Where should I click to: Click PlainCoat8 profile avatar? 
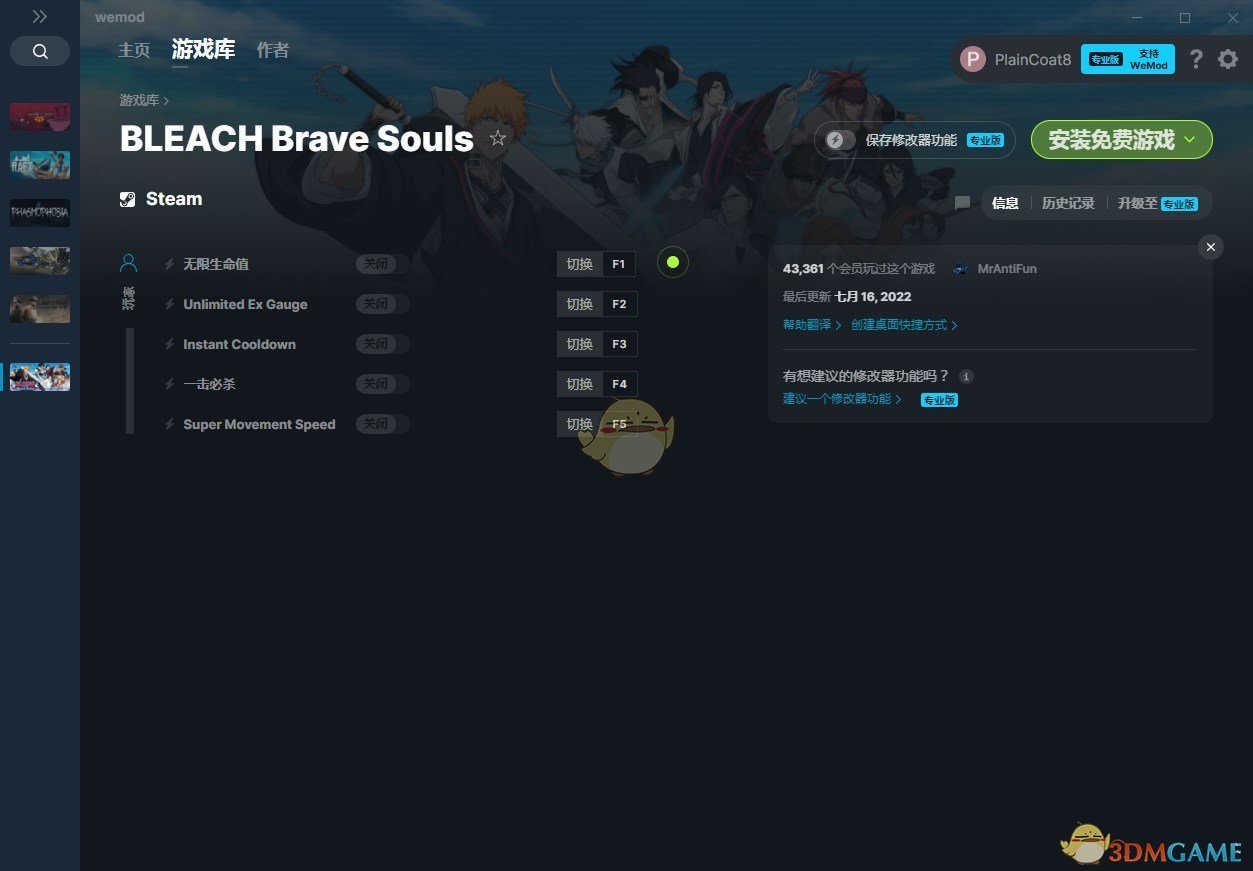[x=973, y=59]
